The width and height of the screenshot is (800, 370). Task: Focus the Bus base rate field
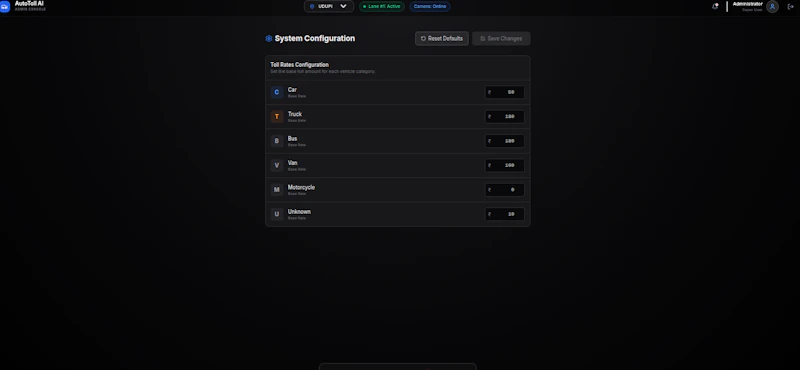coord(505,141)
